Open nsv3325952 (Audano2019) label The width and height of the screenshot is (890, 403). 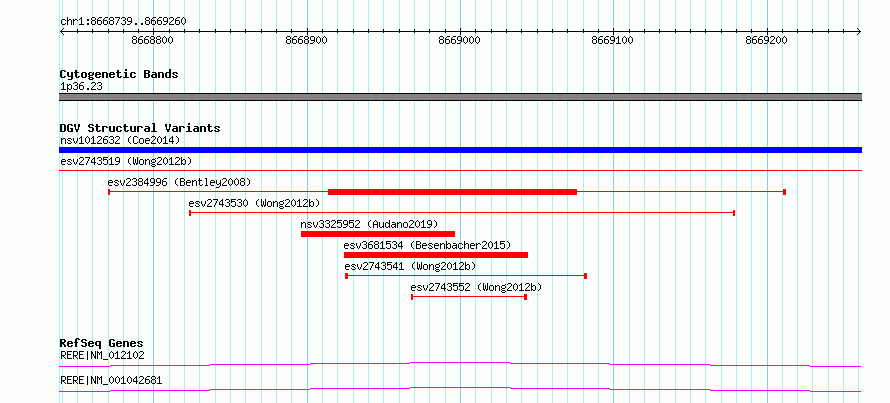pos(370,224)
